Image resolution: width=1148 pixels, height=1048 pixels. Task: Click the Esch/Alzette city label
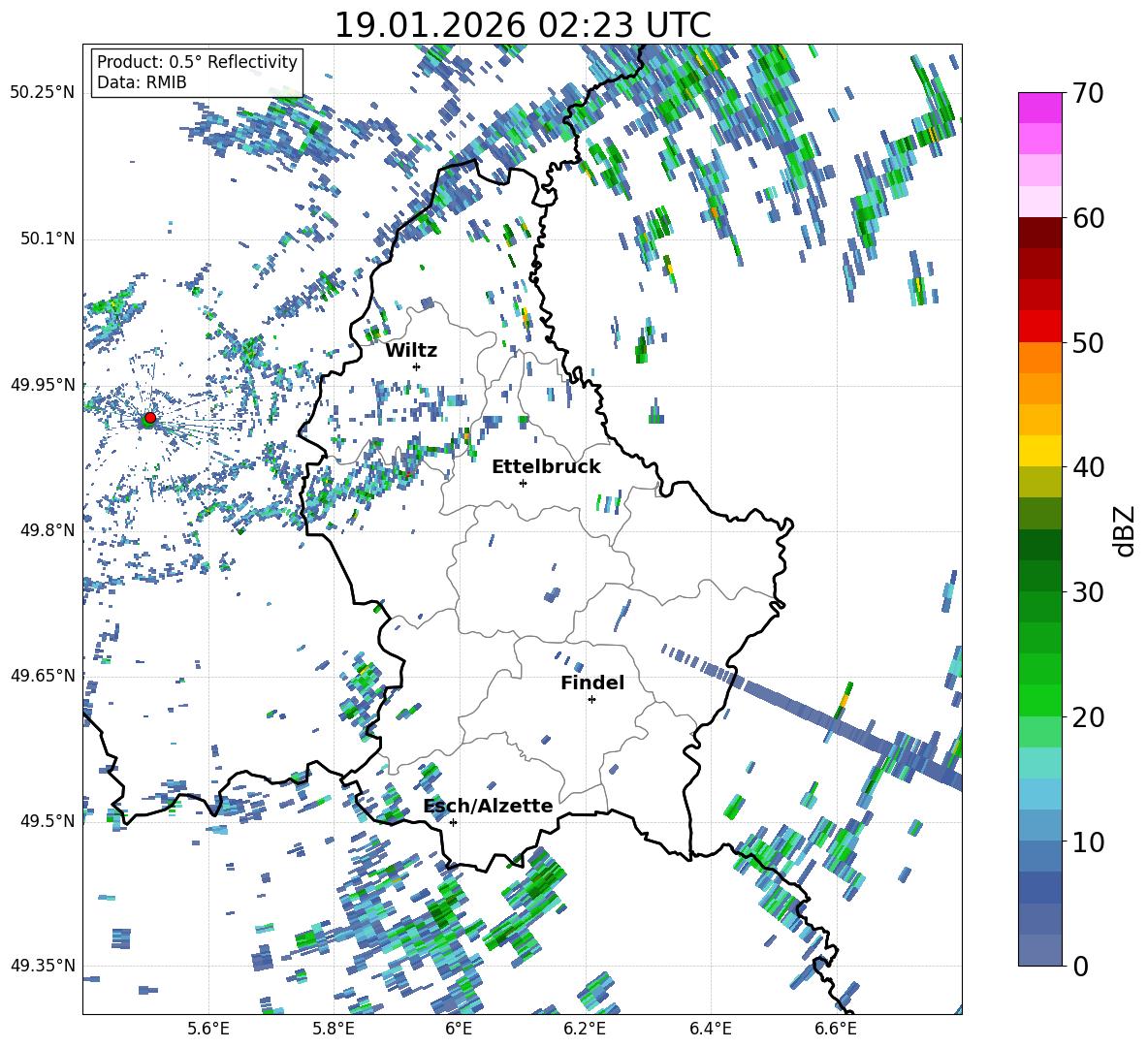pyautogui.click(x=489, y=806)
